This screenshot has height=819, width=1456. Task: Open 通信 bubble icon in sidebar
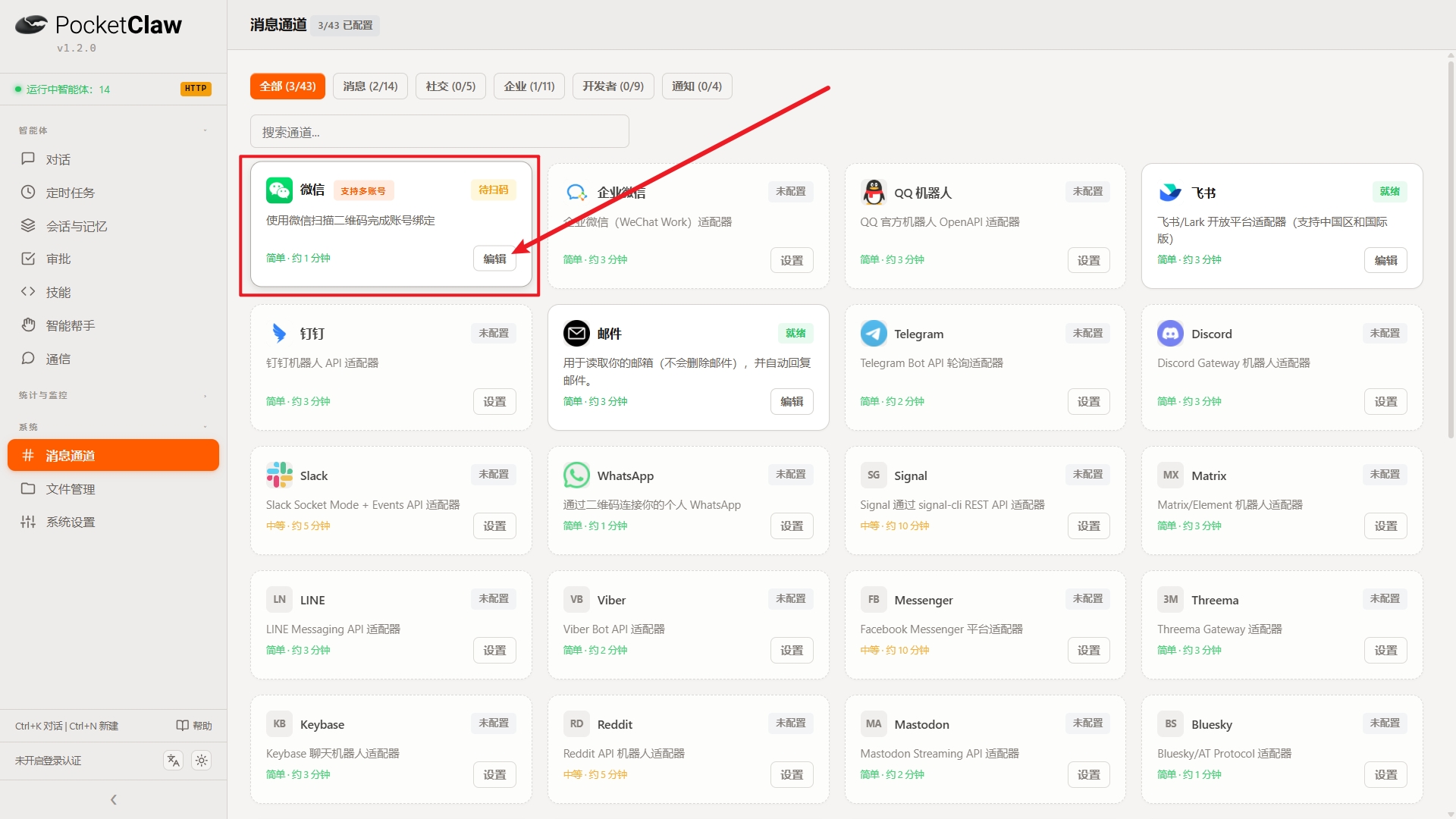(x=28, y=359)
